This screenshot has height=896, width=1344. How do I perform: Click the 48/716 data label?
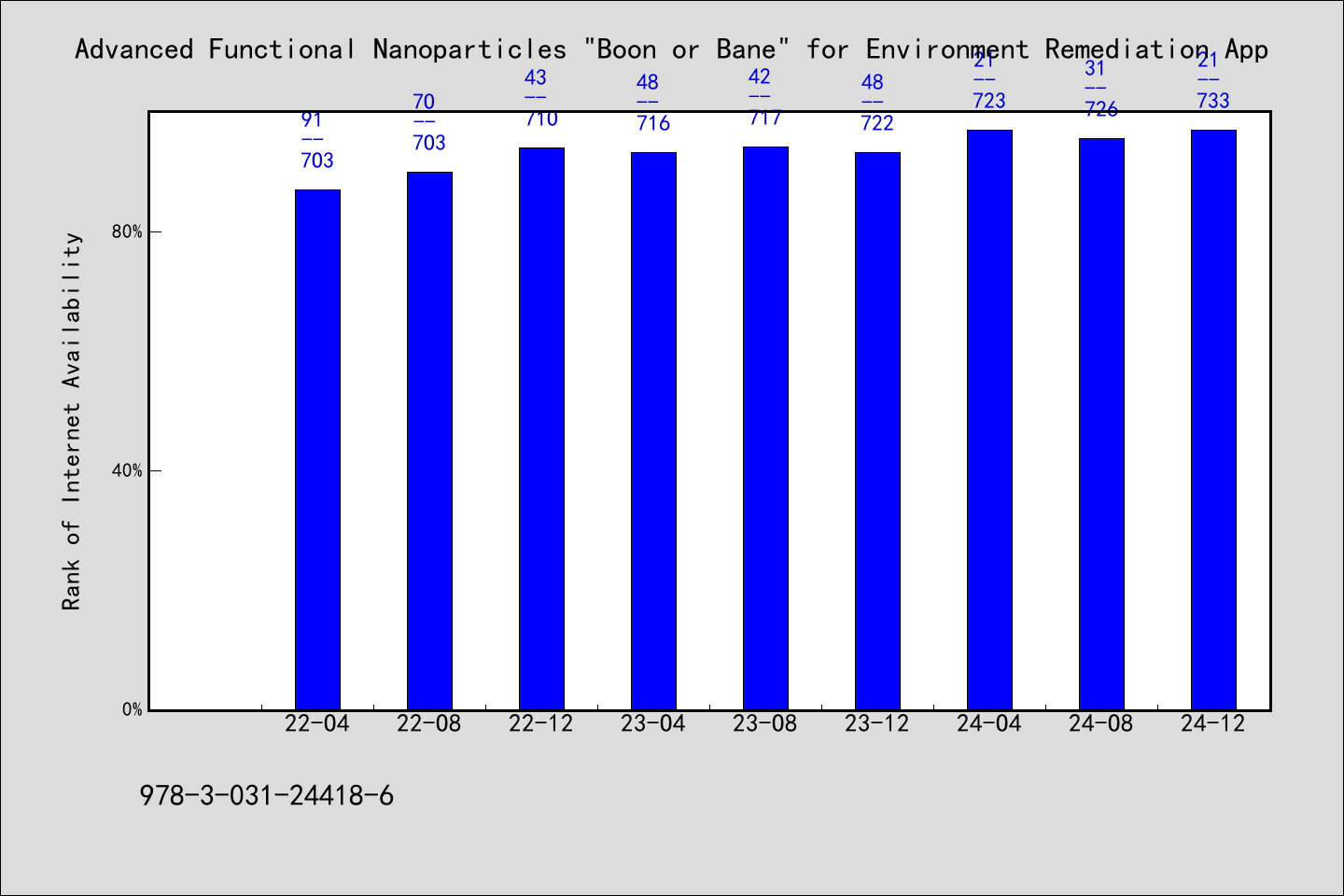coord(653,103)
